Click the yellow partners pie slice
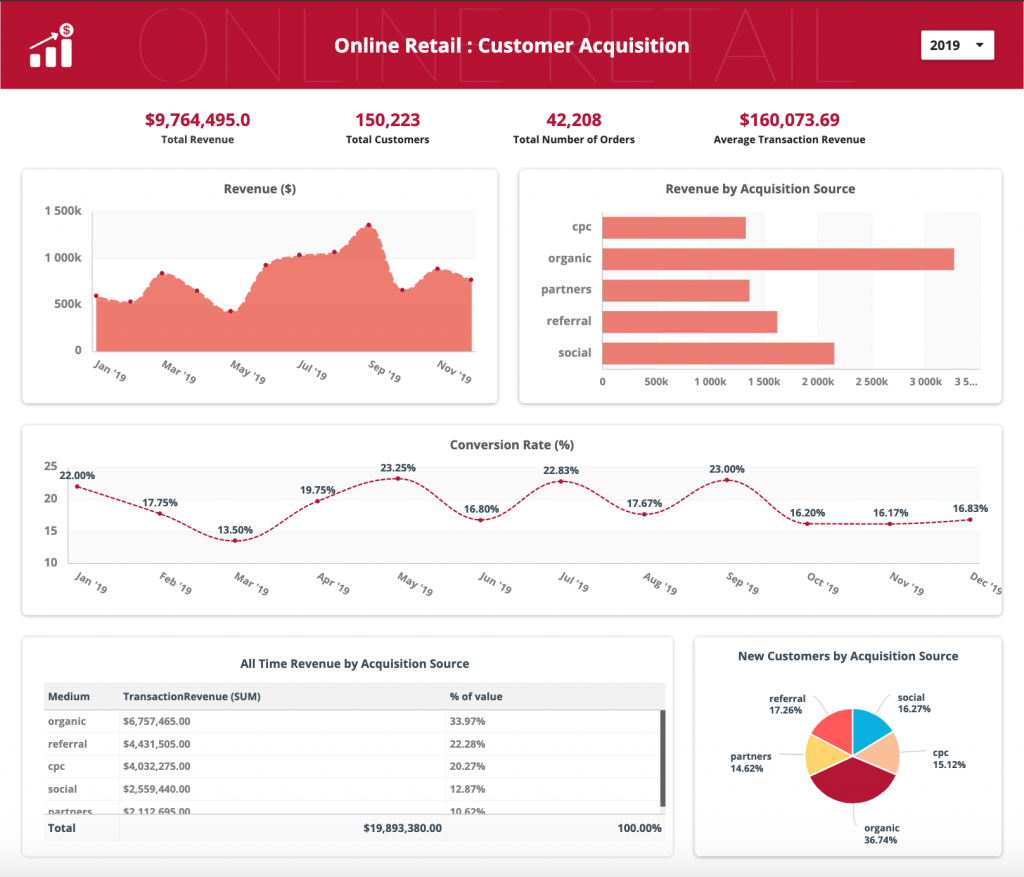This screenshot has height=877, width=1024. click(x=824, y=756)
